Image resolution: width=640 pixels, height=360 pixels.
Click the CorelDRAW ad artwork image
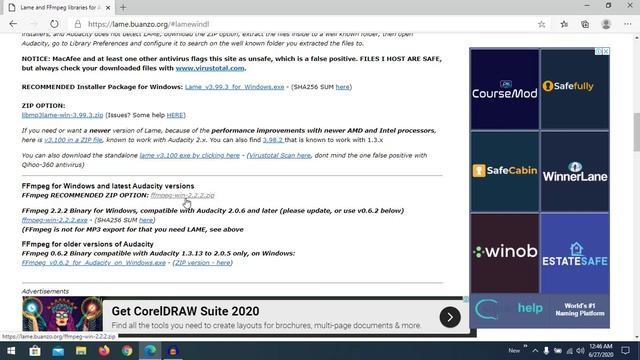coord(62,313)
